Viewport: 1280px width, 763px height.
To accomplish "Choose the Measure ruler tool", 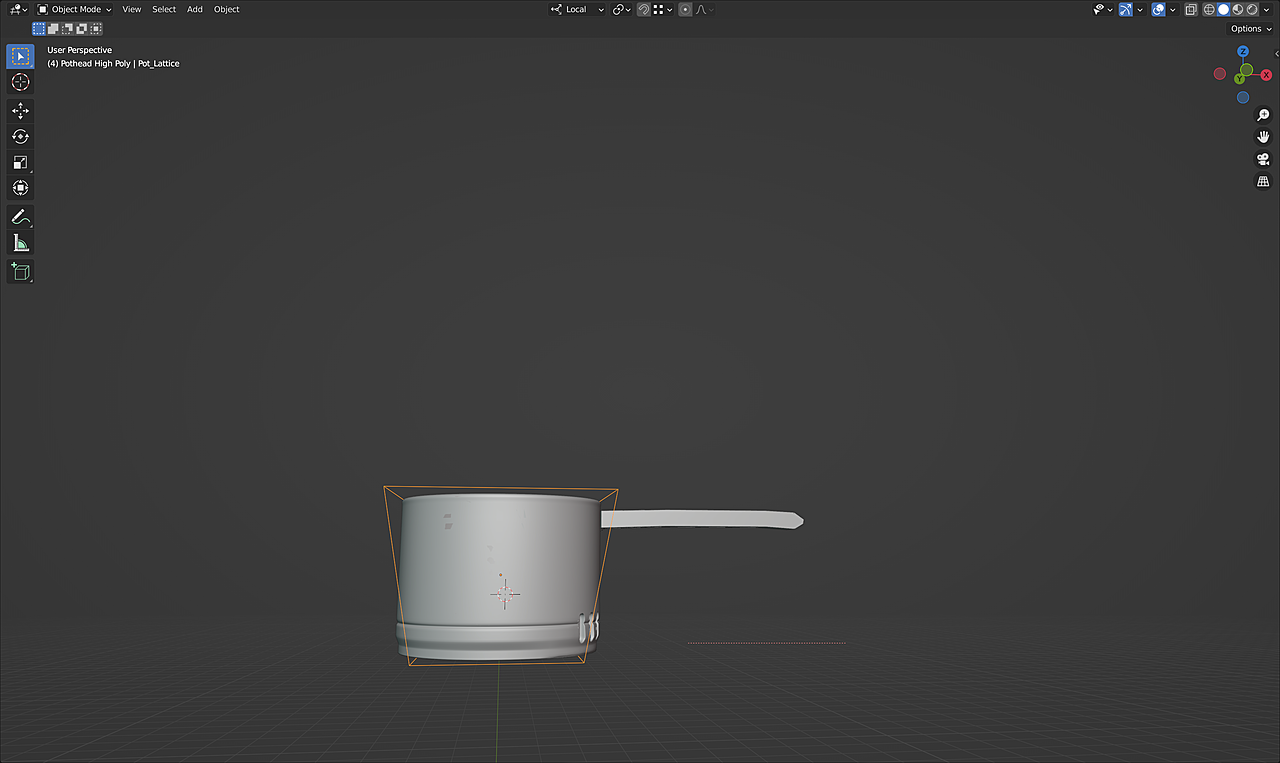I will click(x=20, y=243).
